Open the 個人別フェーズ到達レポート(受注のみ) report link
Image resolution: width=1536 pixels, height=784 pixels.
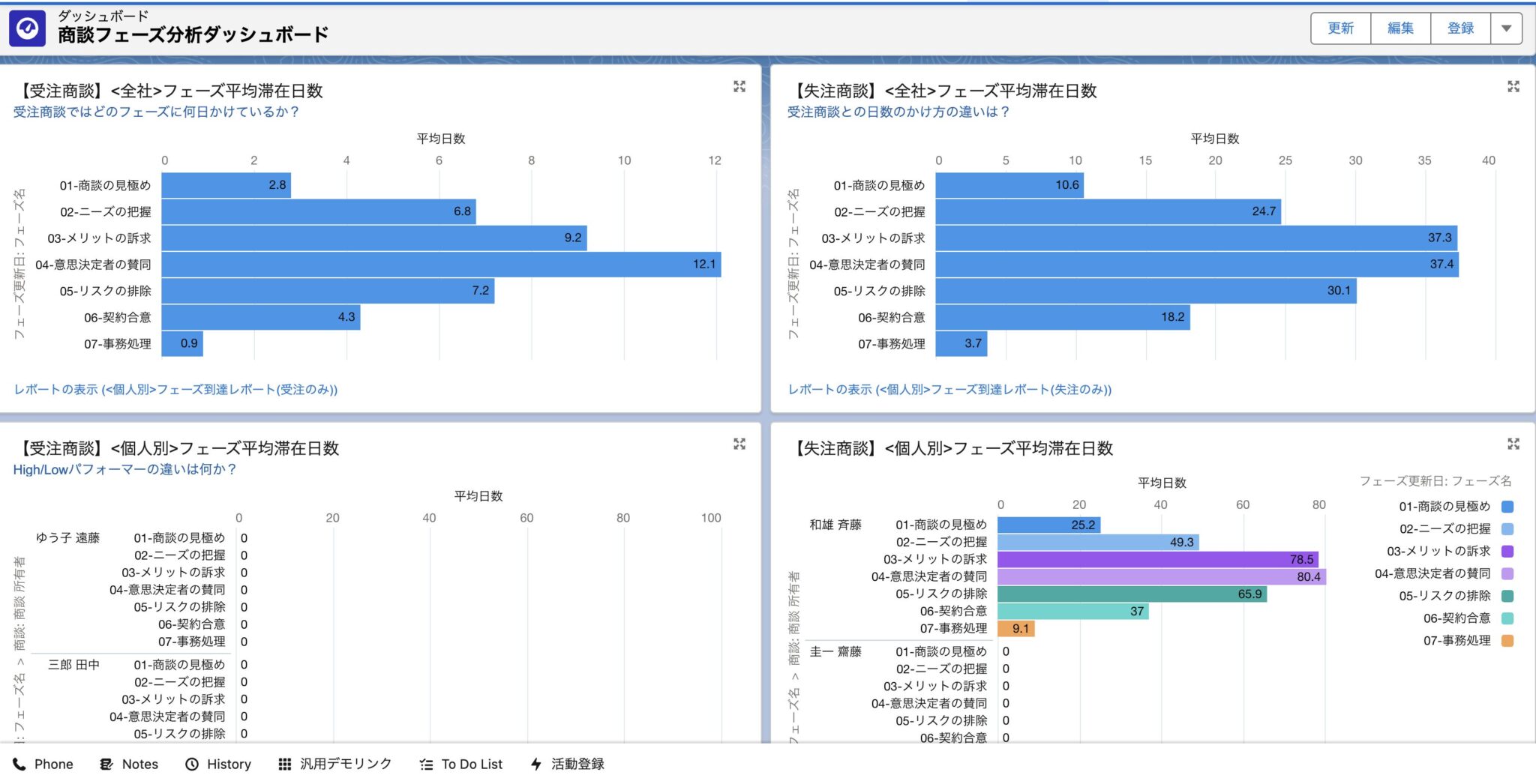tap(177, 389)
